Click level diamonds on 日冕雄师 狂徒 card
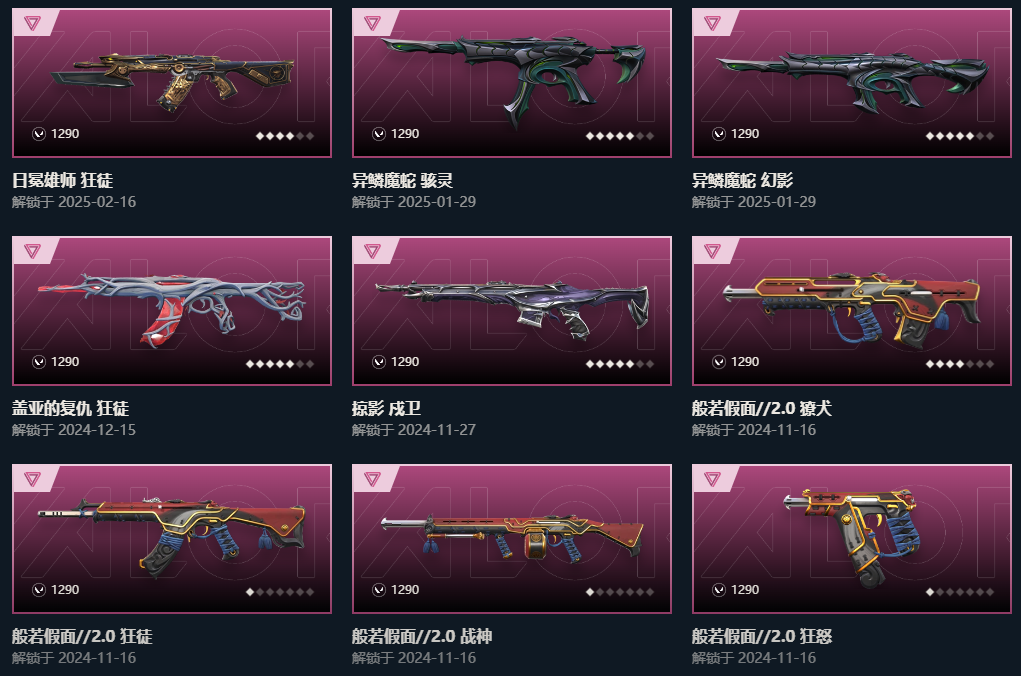Screen dimensions: 1021x676 pos(285,136)
